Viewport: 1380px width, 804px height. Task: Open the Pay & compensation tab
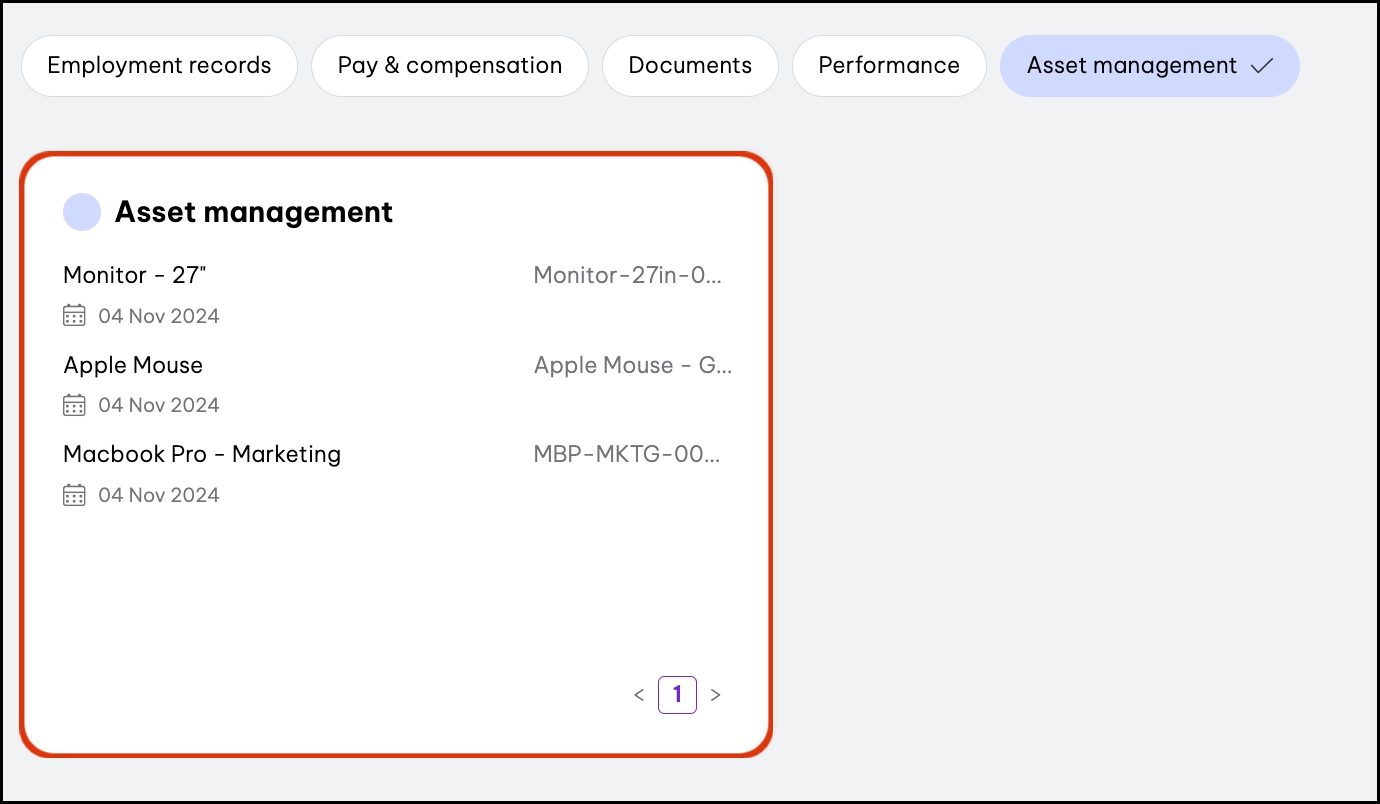pos(449,66)
